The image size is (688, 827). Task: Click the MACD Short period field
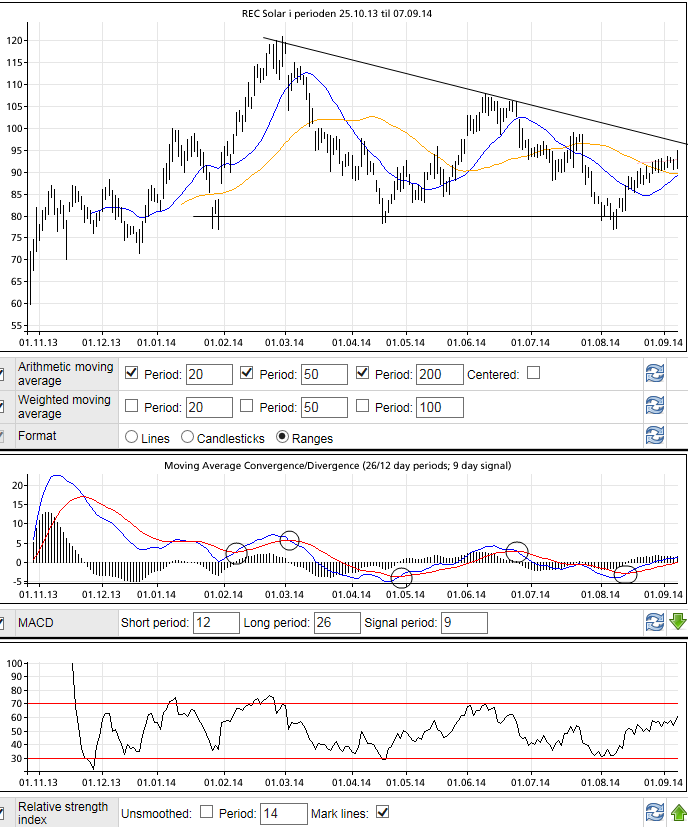pos(214,623)
